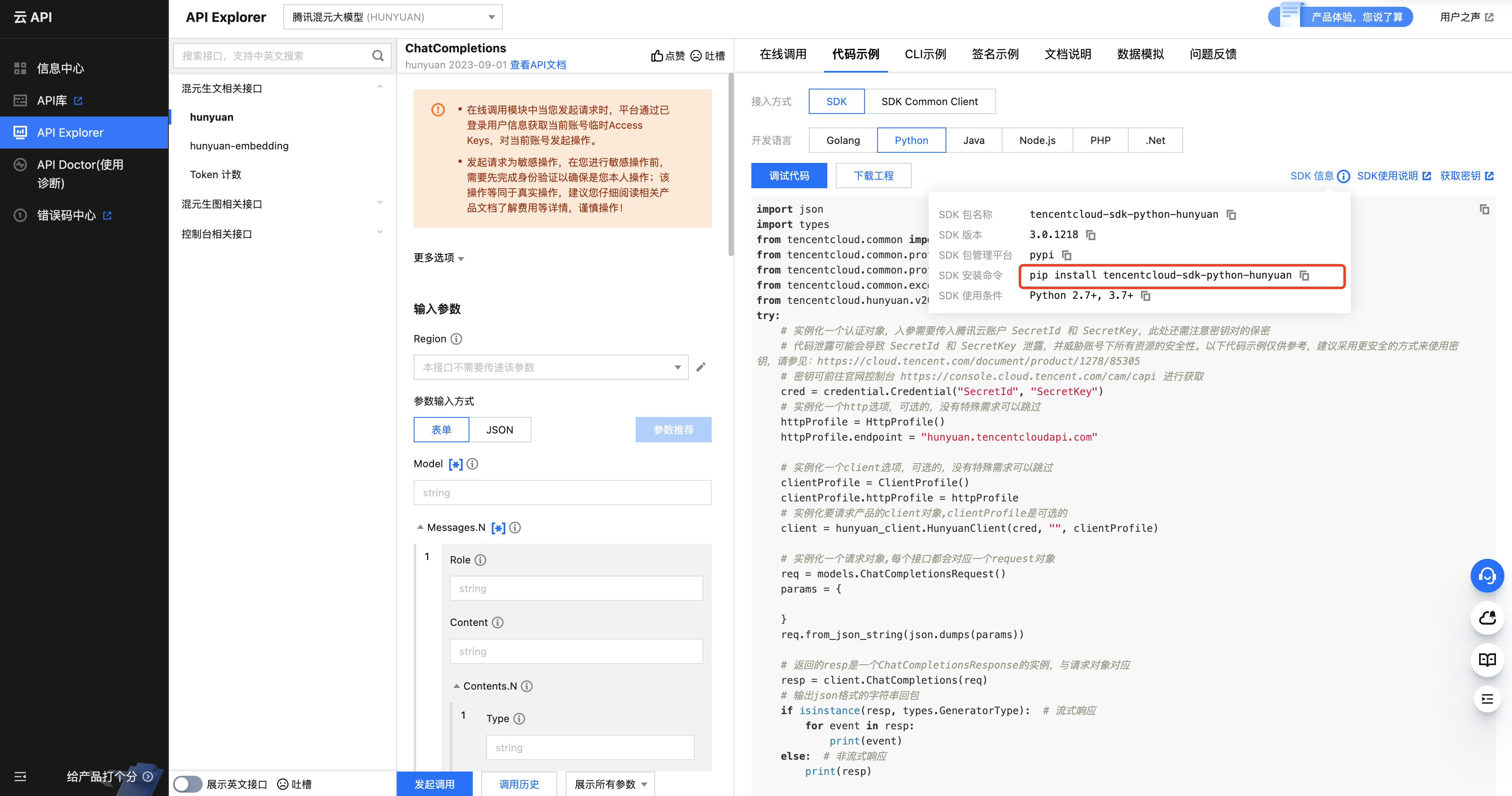Click the SDK 信息 info icon
Image resolution: width=1512 pixels, height=796 pixels.
click(x=1344, y=176)
